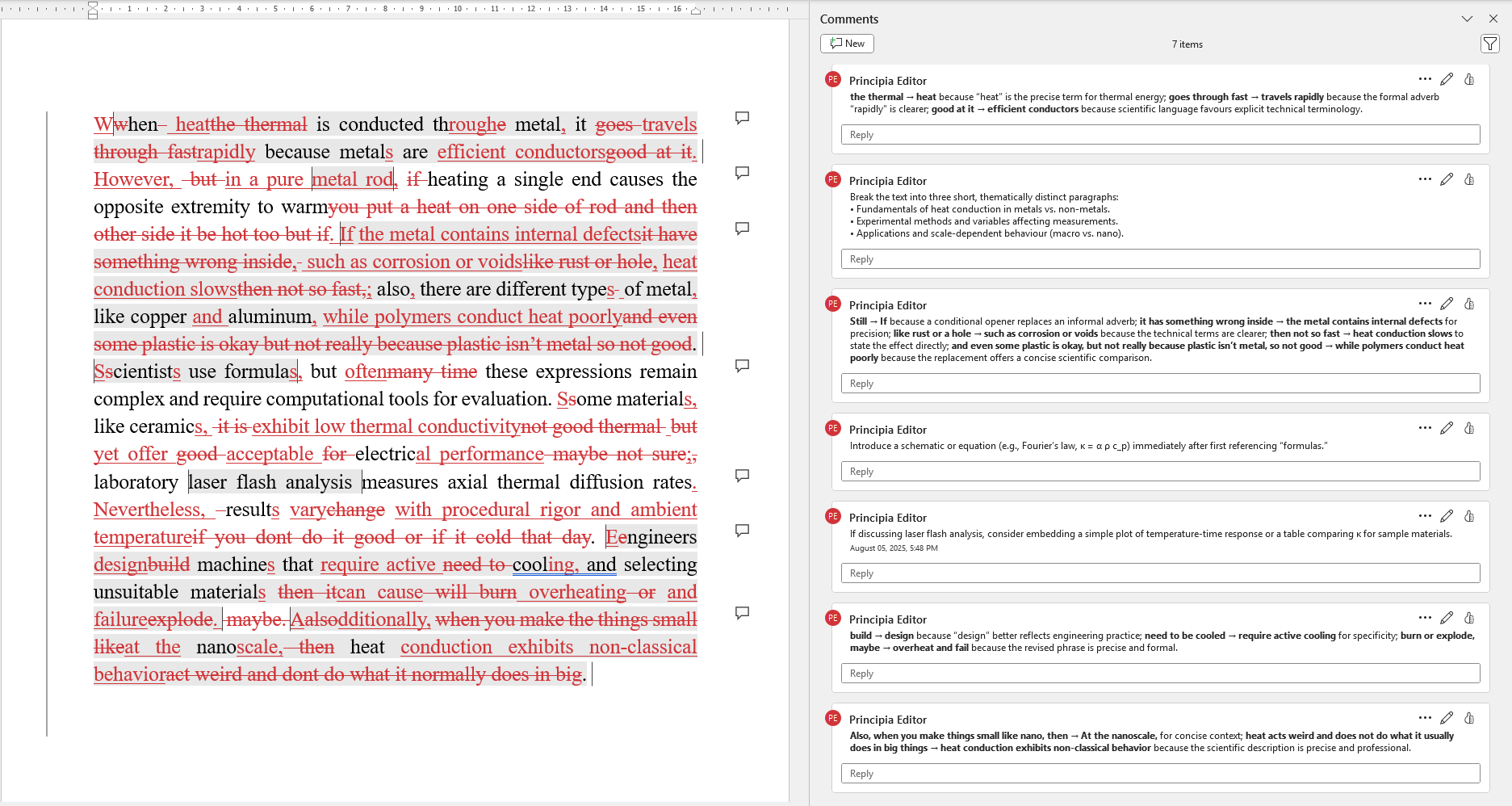Click the right indent marker on the ruler
Image resolution: width=1512 pixels, height=806 pixels.
tap(696, 10)
